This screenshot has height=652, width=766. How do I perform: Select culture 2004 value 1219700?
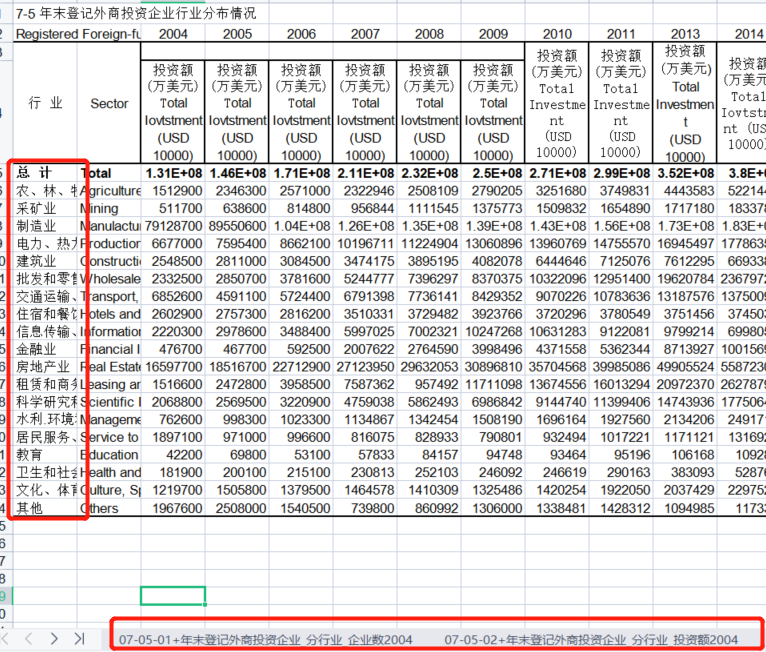click(173, 490)
